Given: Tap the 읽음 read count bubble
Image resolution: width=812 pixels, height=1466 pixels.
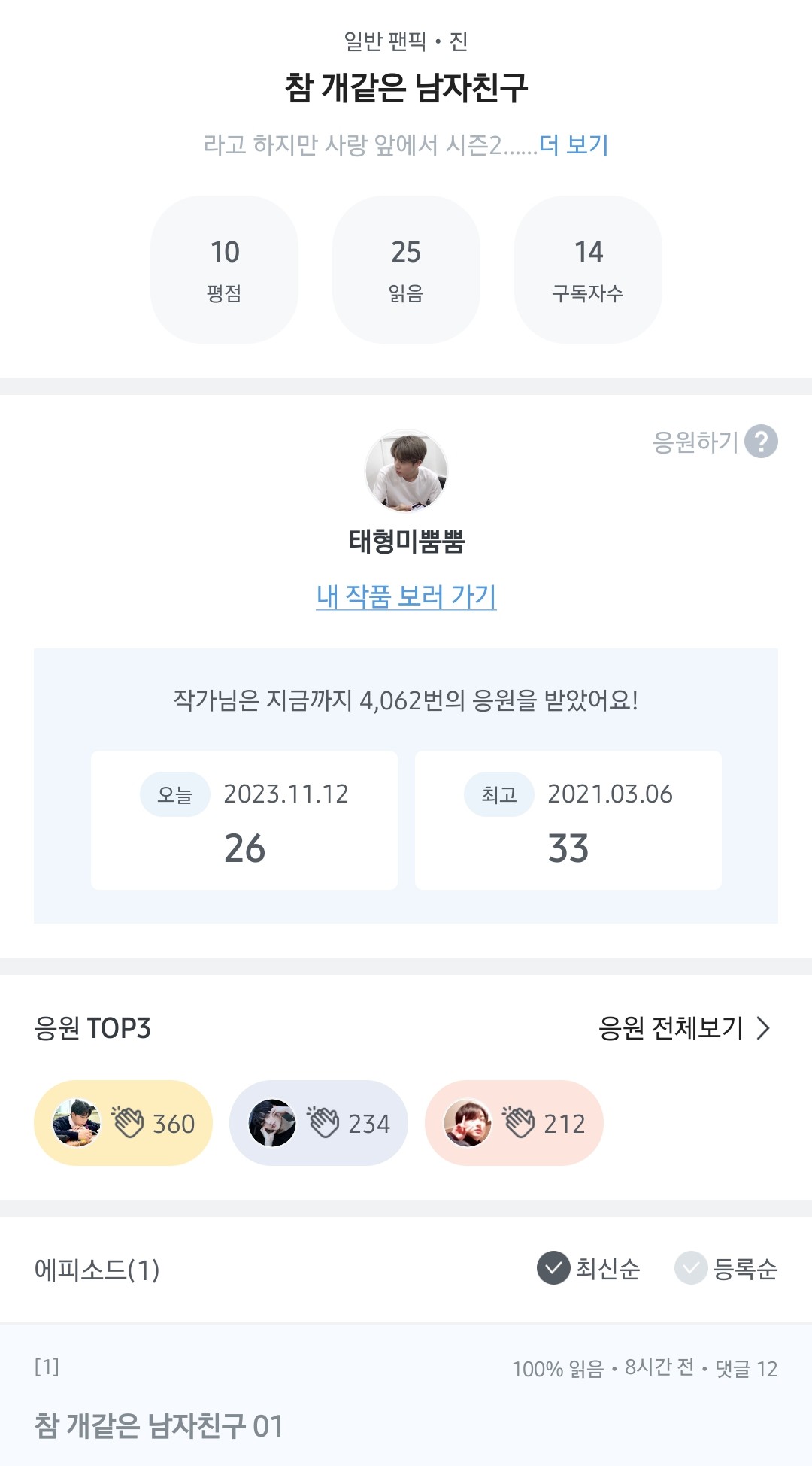Looking at the screenshot, I should [x=406, y=269].
